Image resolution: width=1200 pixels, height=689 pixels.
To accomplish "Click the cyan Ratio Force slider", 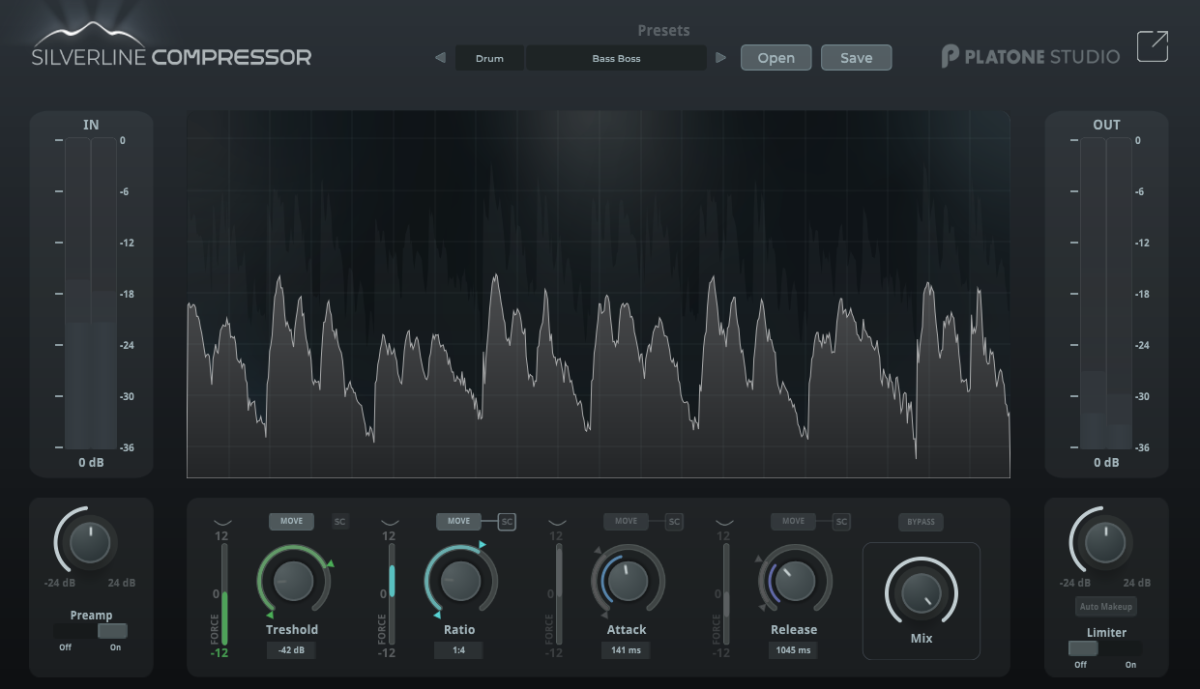I will pos(392,594).
